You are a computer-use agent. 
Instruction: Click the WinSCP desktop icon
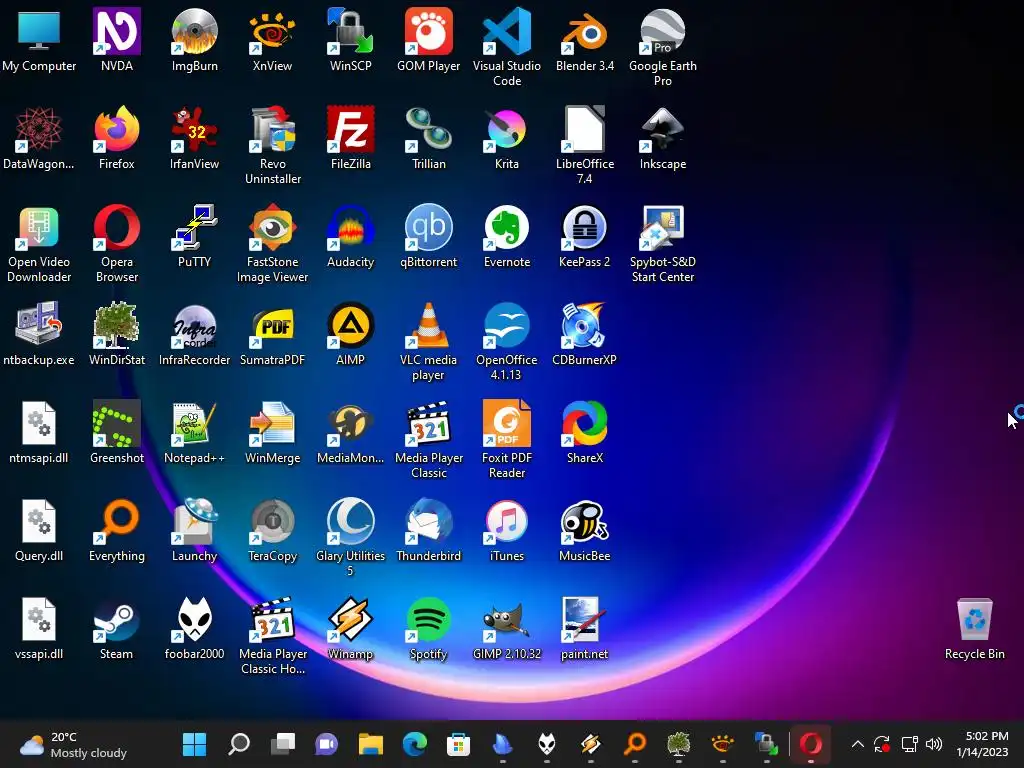coord(351,31)
